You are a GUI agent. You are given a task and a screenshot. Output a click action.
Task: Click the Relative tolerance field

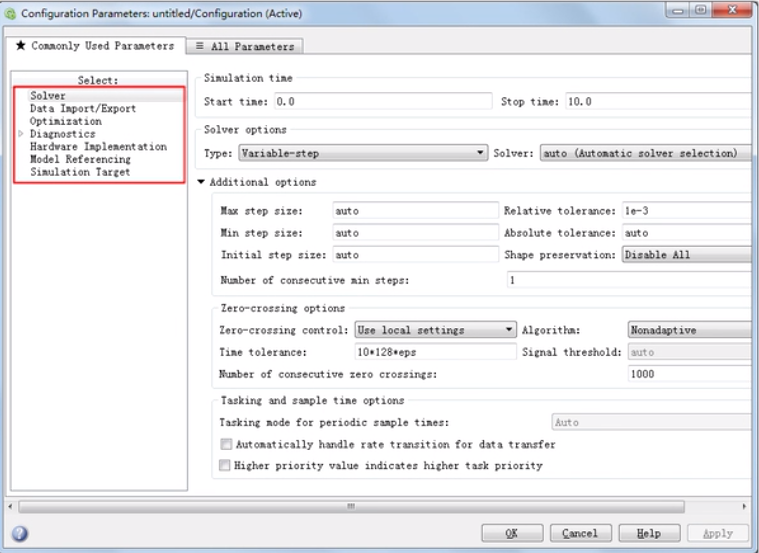pos(687,211)
